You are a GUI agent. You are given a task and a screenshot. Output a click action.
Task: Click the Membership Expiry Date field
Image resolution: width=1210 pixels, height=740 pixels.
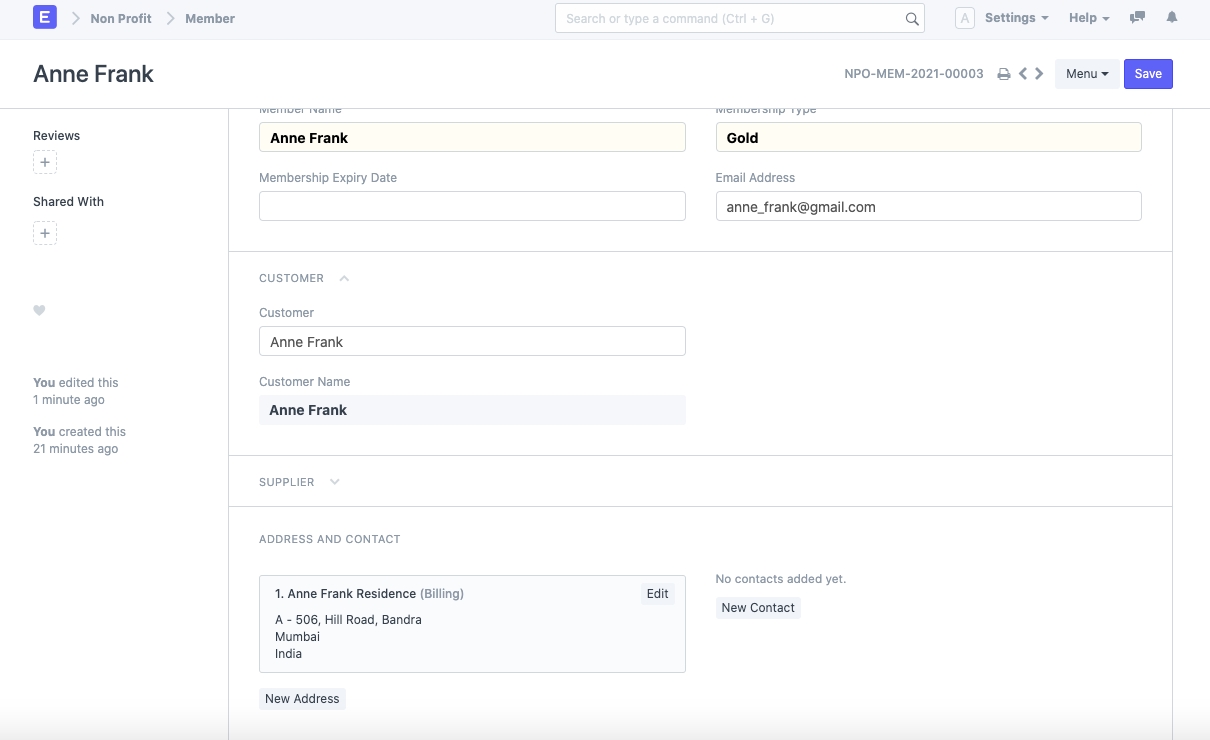[x=472, y=206]
